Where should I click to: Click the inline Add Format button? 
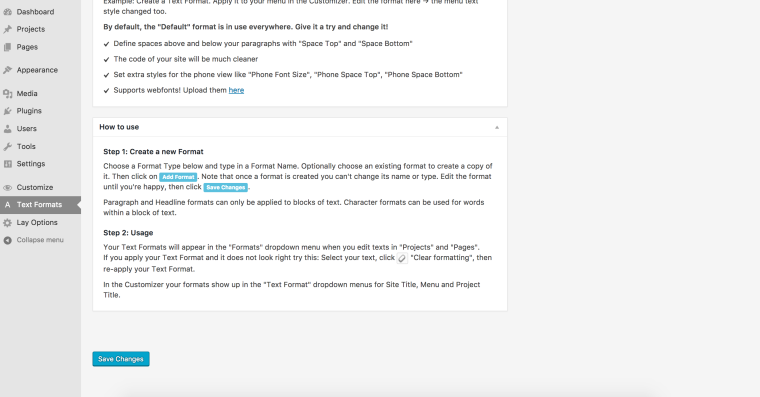point(178,177)
